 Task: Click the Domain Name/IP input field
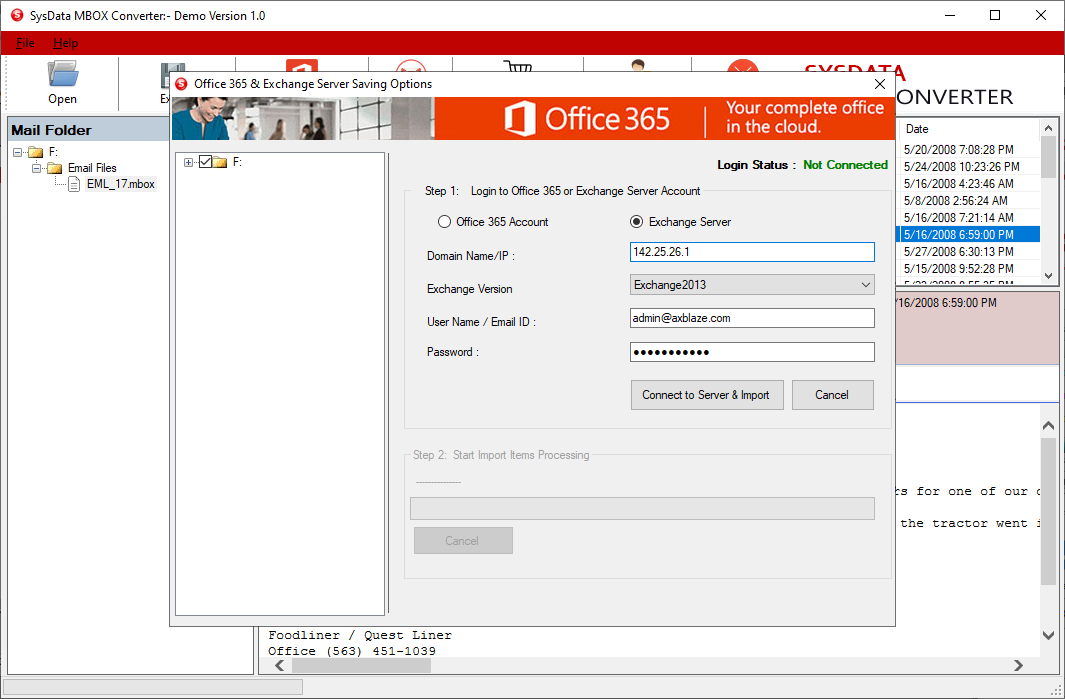click(x=752, y=252)
